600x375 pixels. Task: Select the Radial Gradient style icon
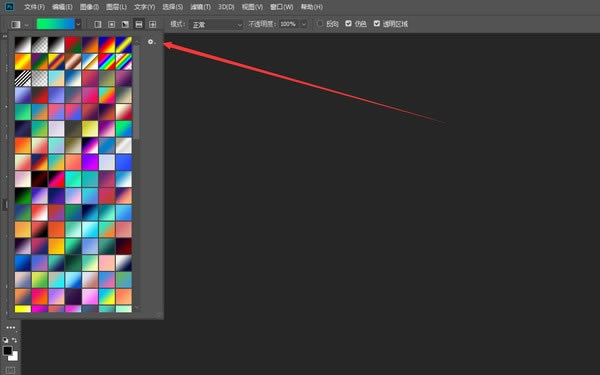pyautogui.click(x=111, y=24)
